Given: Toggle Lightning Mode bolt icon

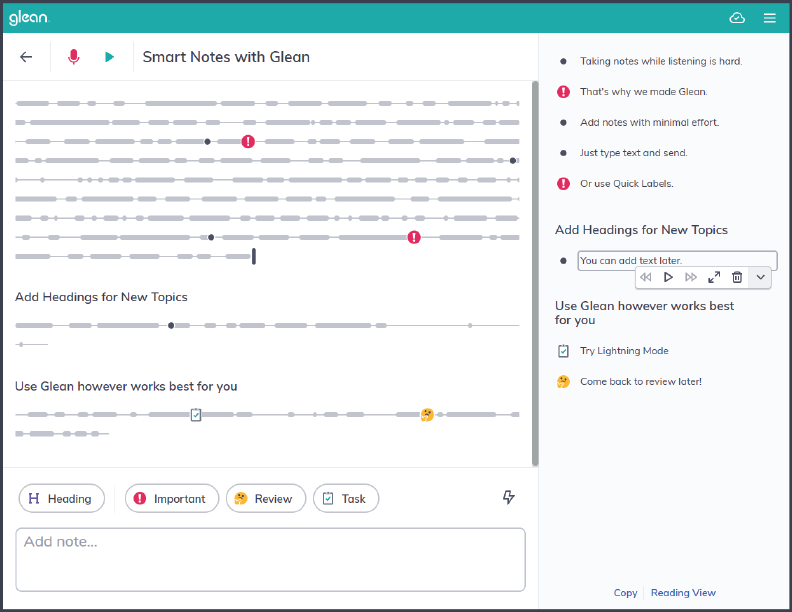Looking at the screenshot, I should pyautogui.click(x=509, y=497).
